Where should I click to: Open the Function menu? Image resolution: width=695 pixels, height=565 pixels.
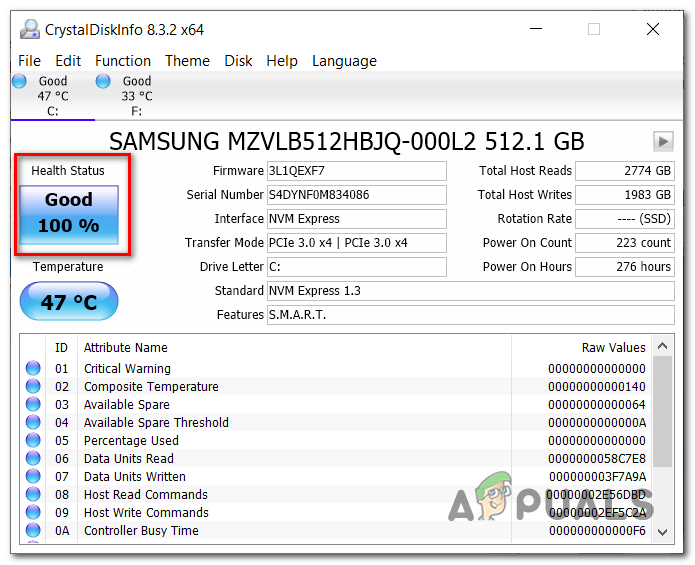(x=123, y=61)
